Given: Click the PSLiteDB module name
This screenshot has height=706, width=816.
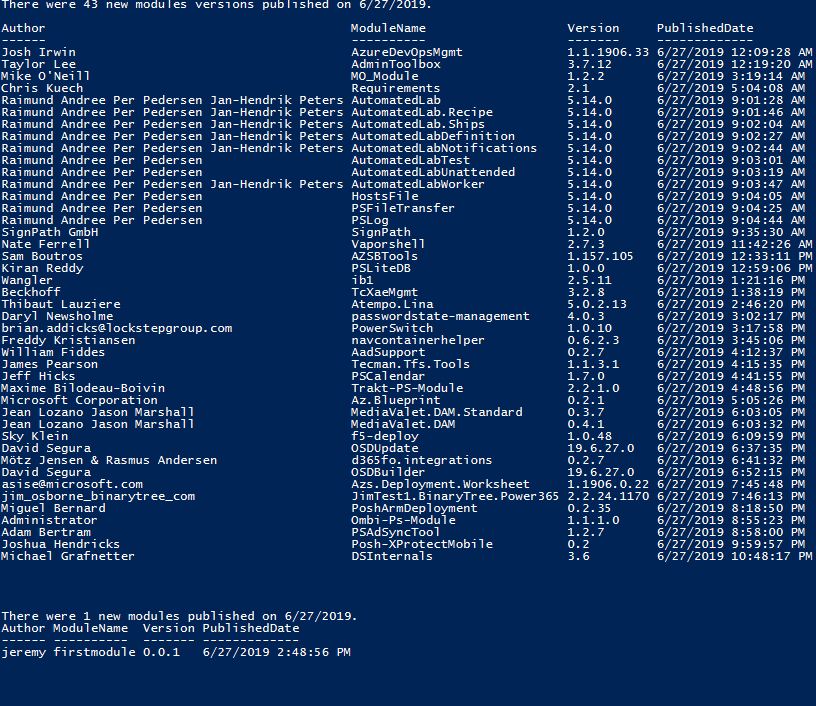Looking at the screenshot, I should 381,268.
